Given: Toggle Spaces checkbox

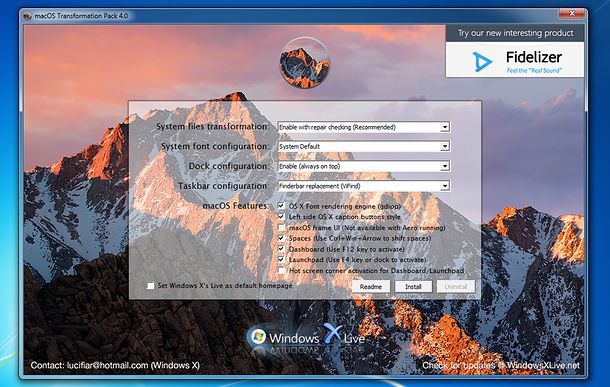Looking at the screenshot, I should coord(281,238).
